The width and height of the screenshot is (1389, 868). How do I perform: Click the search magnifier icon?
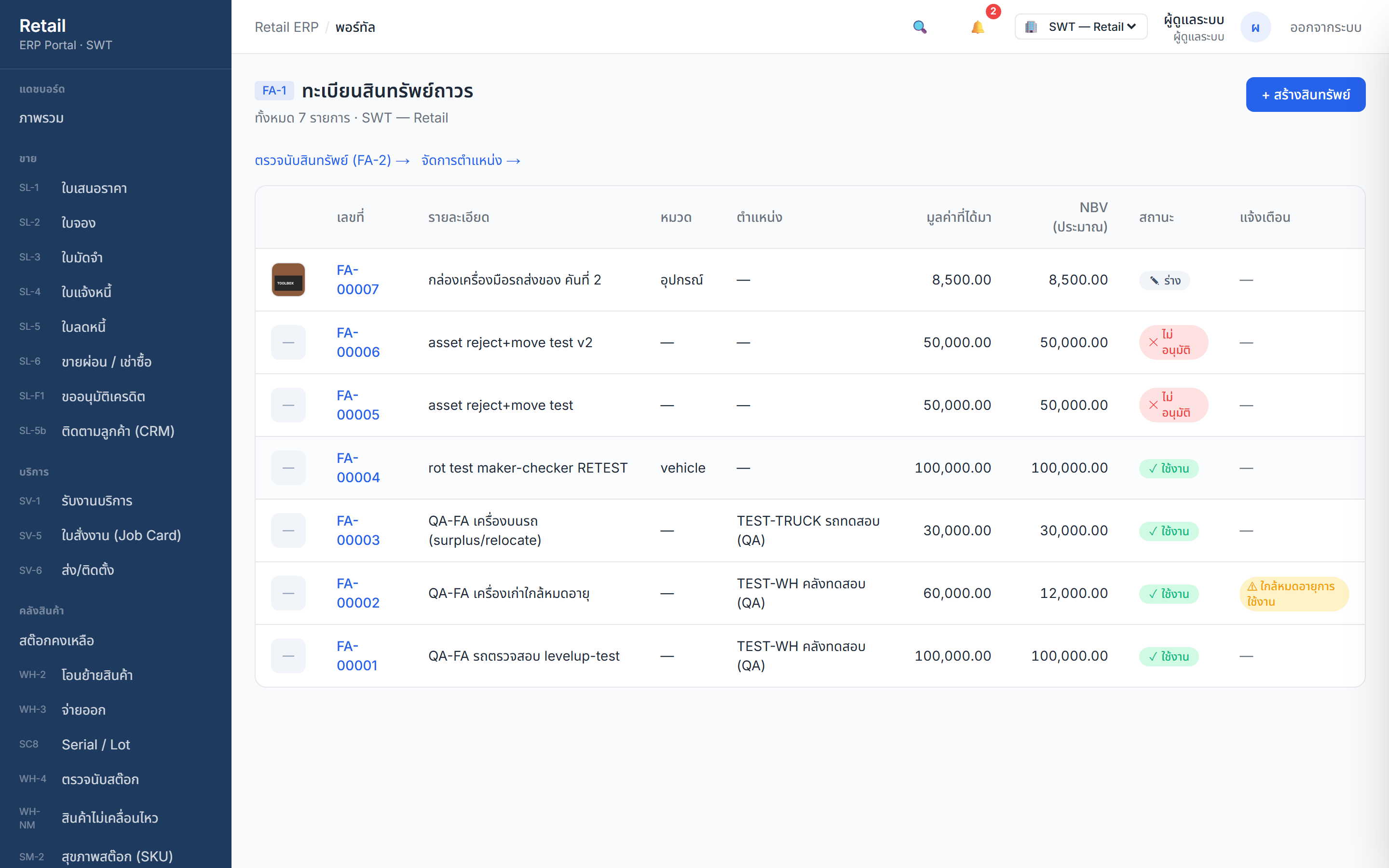tap(920, 27)
